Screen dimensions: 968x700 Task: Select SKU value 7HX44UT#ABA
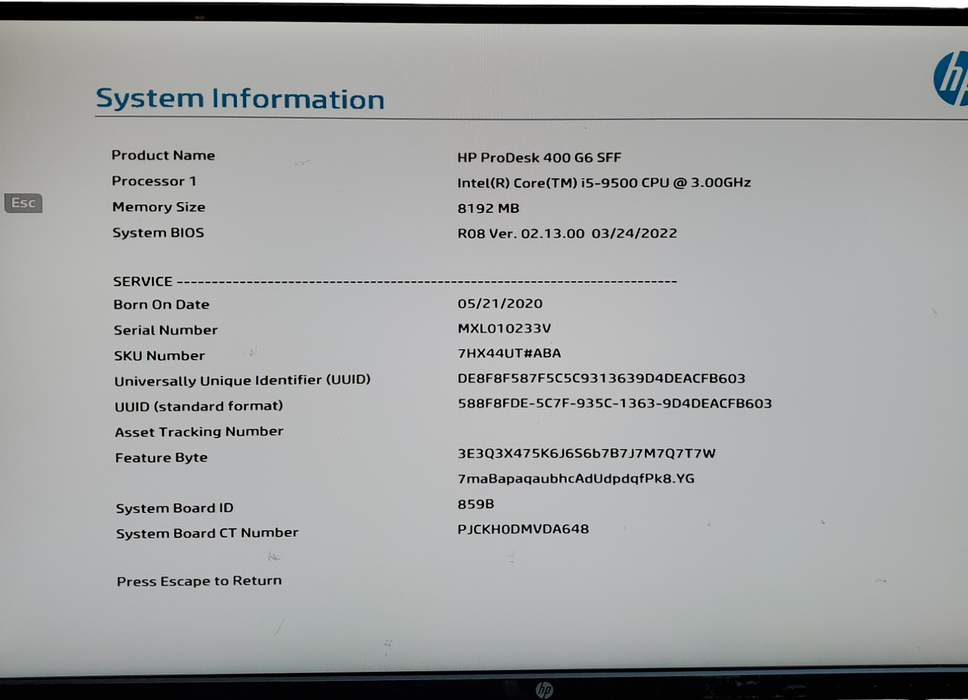(x=509, y=353)
